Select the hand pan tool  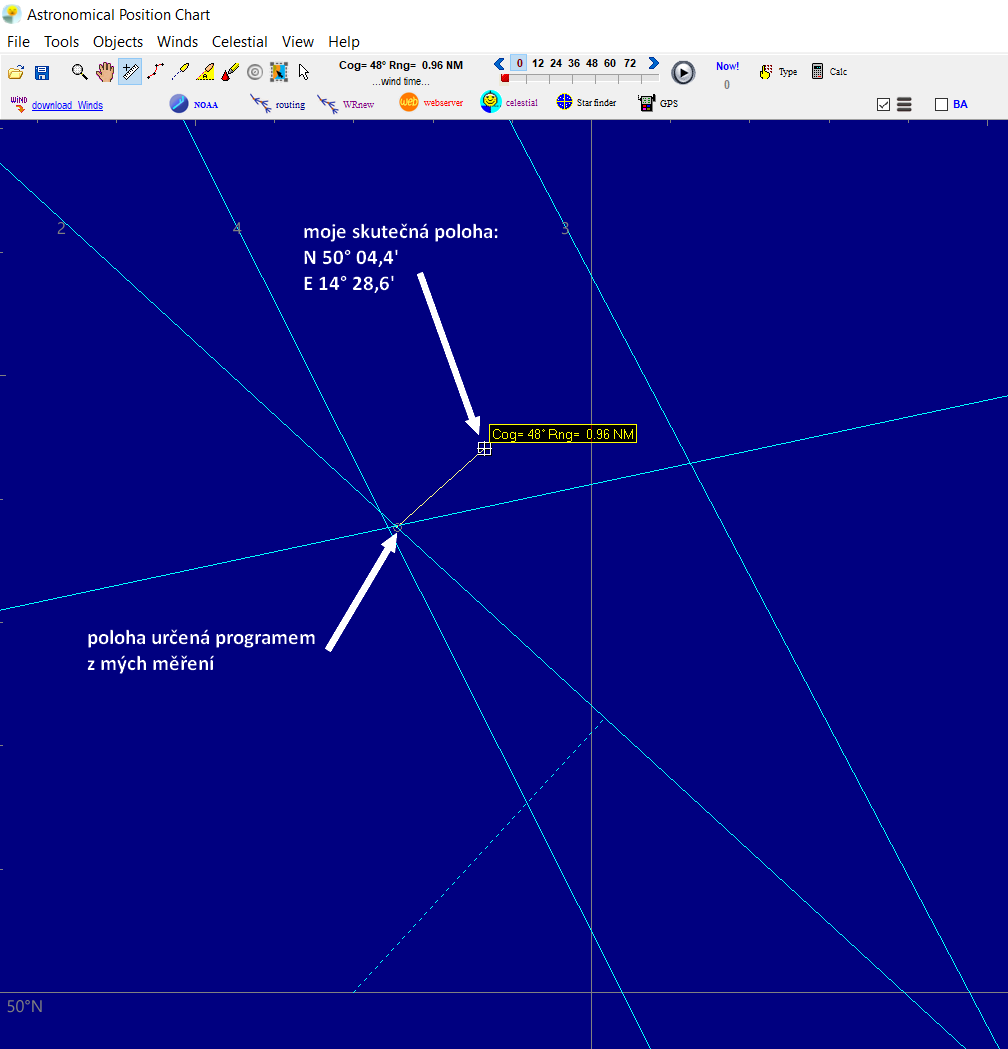(x=104, y=71)
